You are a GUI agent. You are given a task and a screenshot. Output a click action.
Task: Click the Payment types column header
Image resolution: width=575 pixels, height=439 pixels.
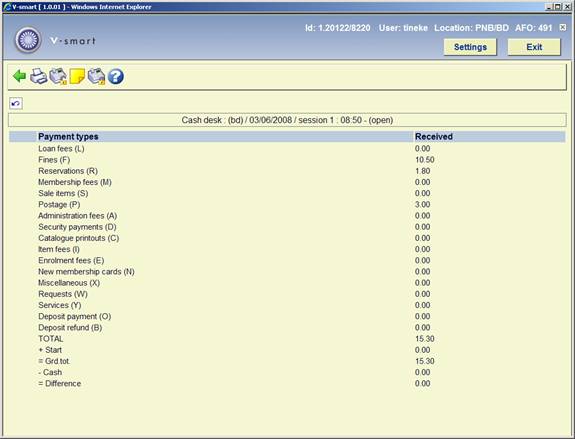(x=68, y=136)
